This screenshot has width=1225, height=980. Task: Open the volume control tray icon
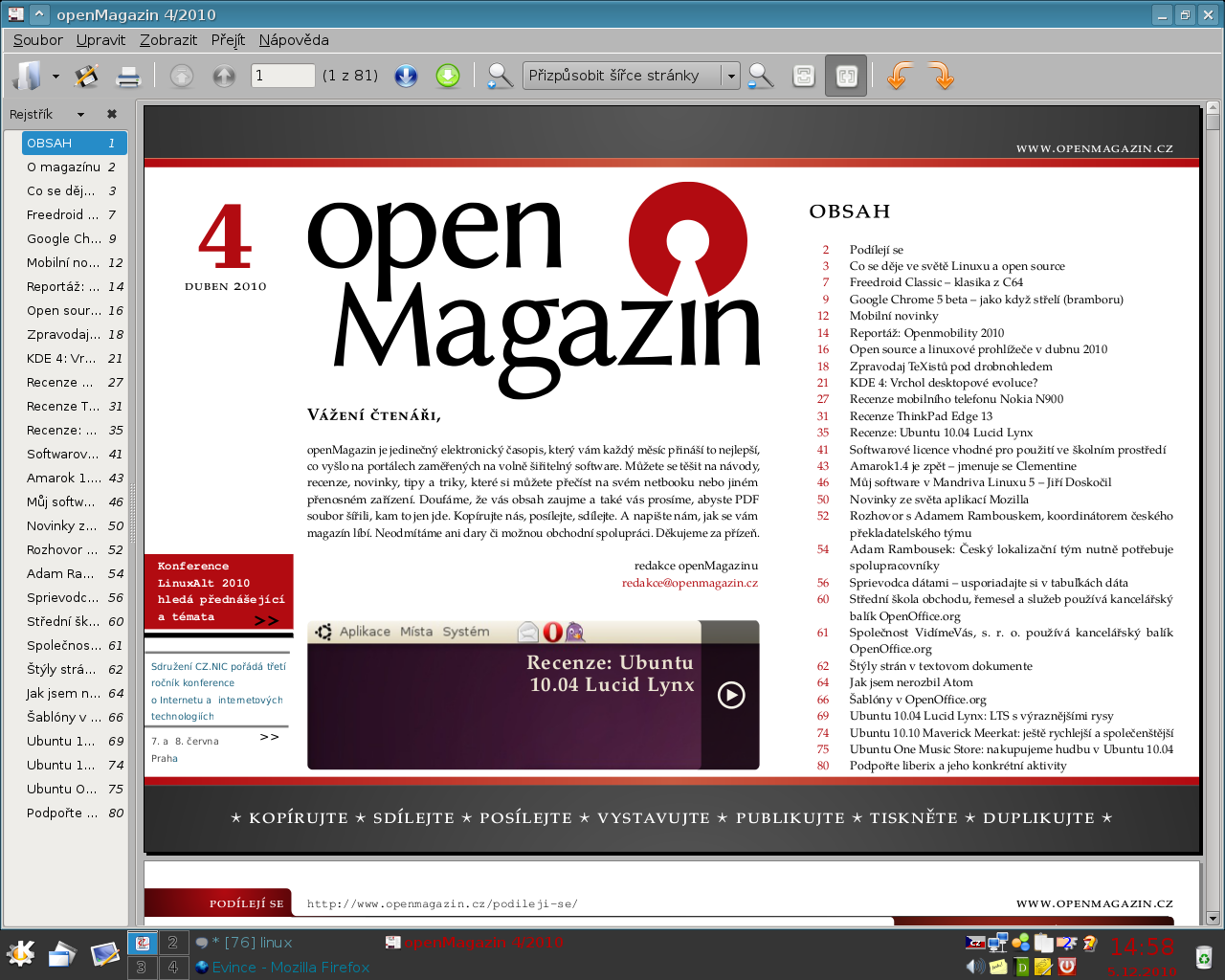point(975,967)
